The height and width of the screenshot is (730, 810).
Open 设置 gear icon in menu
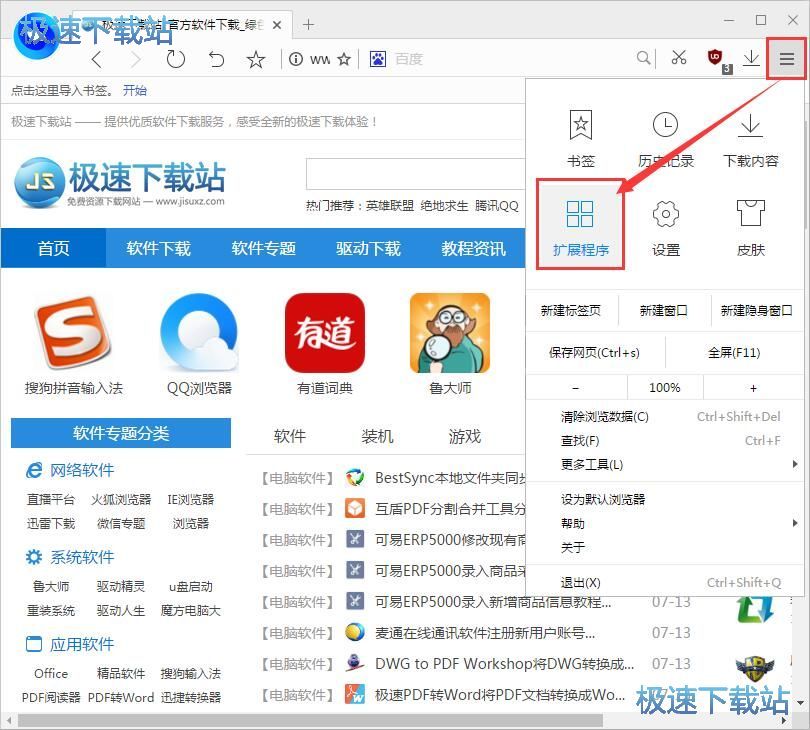(665, 225)
